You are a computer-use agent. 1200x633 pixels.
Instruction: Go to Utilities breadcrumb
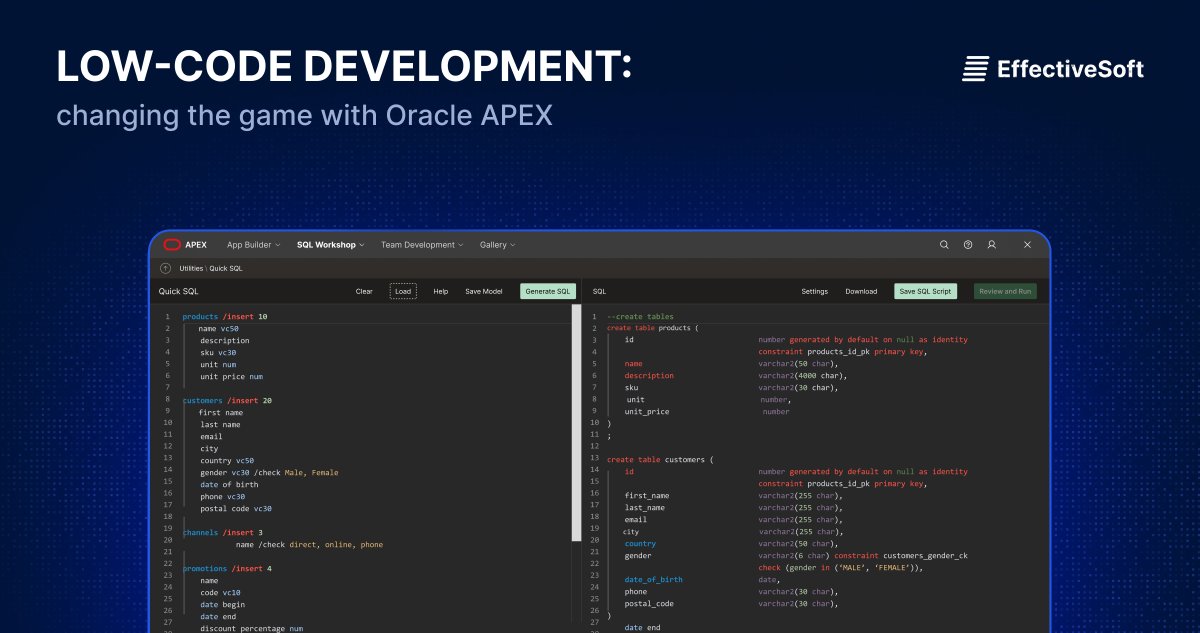pos(191,268)
